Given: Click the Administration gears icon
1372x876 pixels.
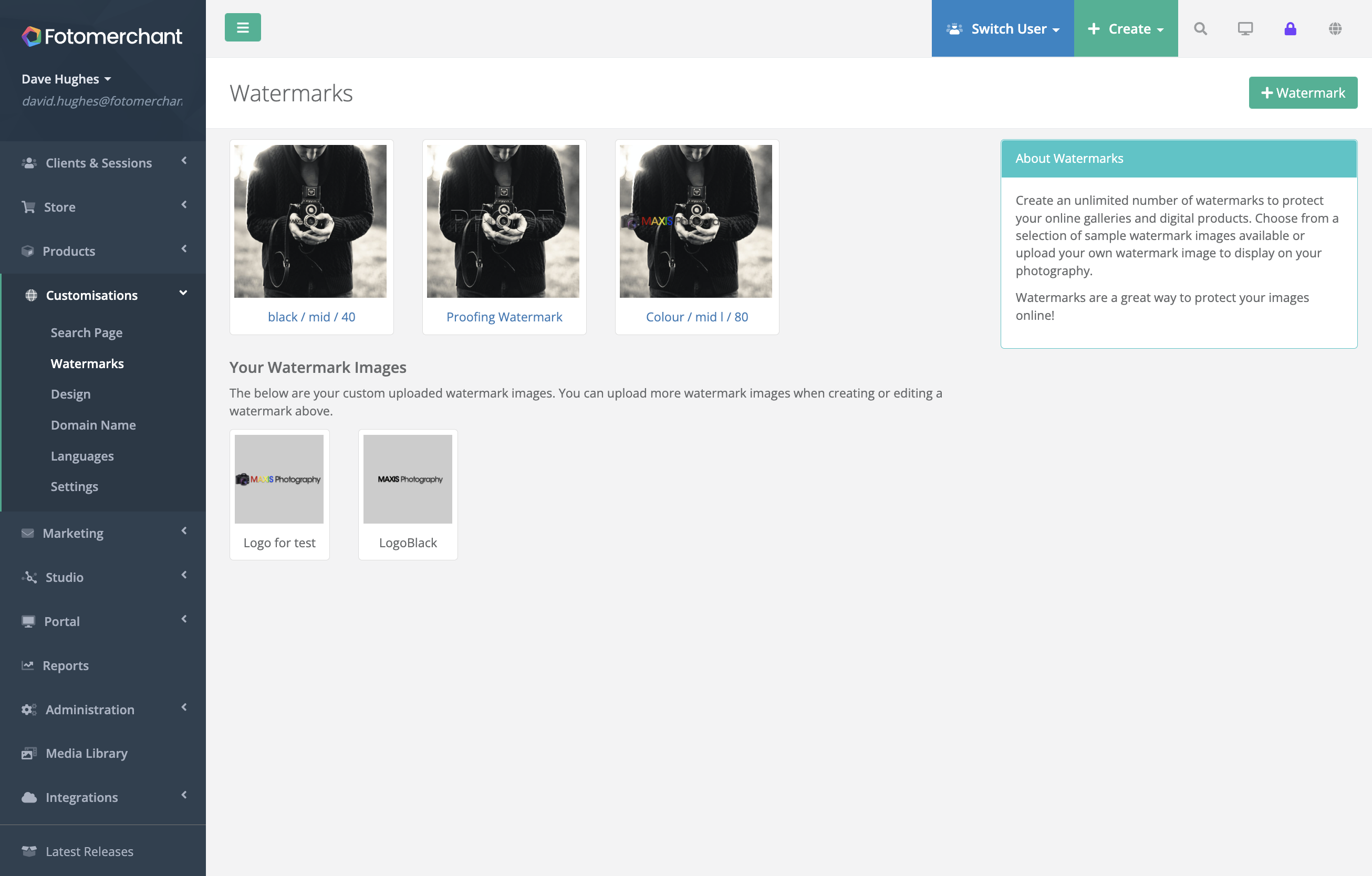Looking at the screenshot, I should pos(29,710).
